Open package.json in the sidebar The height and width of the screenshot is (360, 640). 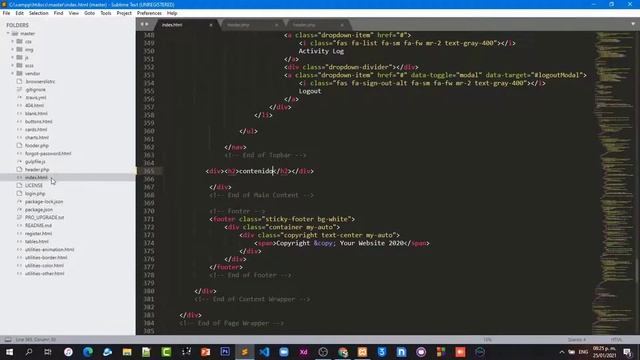click(39, 209)
